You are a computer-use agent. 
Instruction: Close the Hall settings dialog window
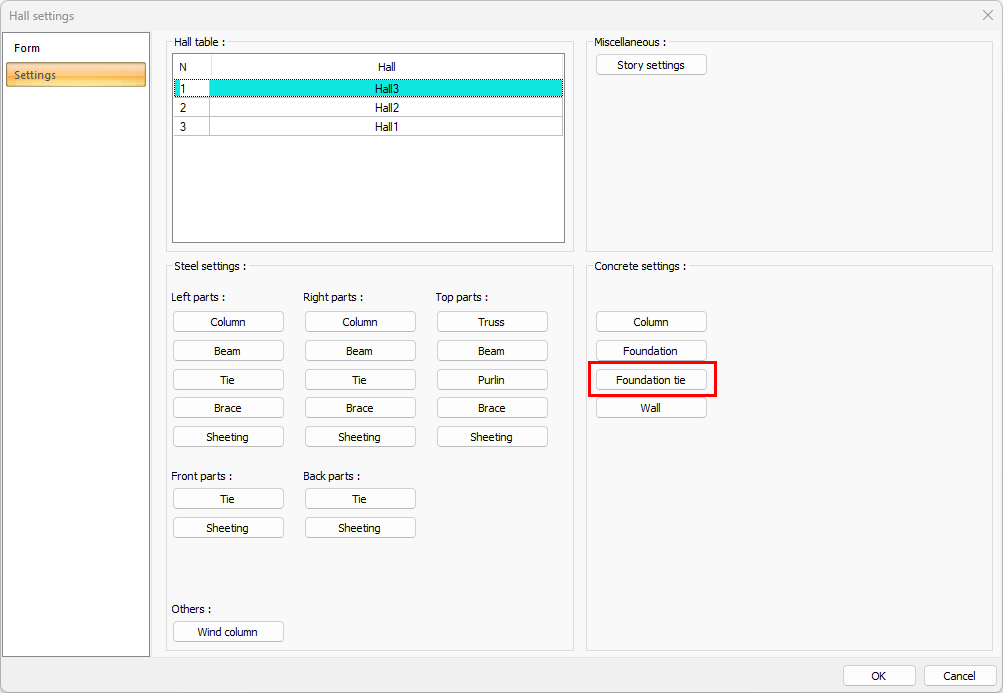(x=987, y=15)
